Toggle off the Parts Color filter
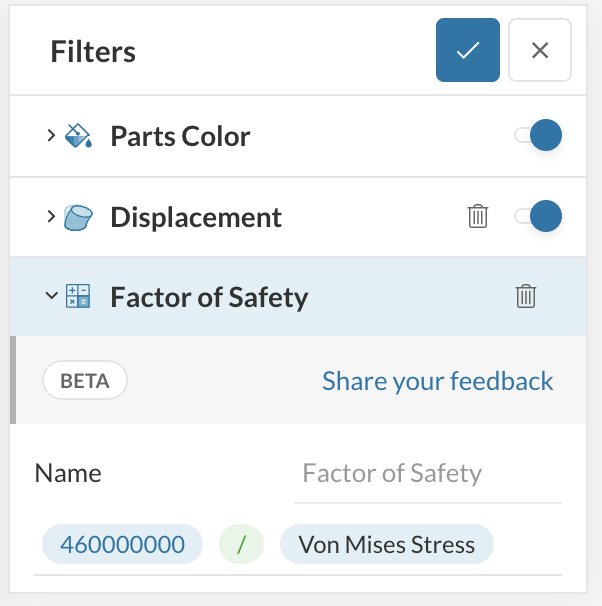Viewport: 602px width, 606px height. tap(539, 136)
